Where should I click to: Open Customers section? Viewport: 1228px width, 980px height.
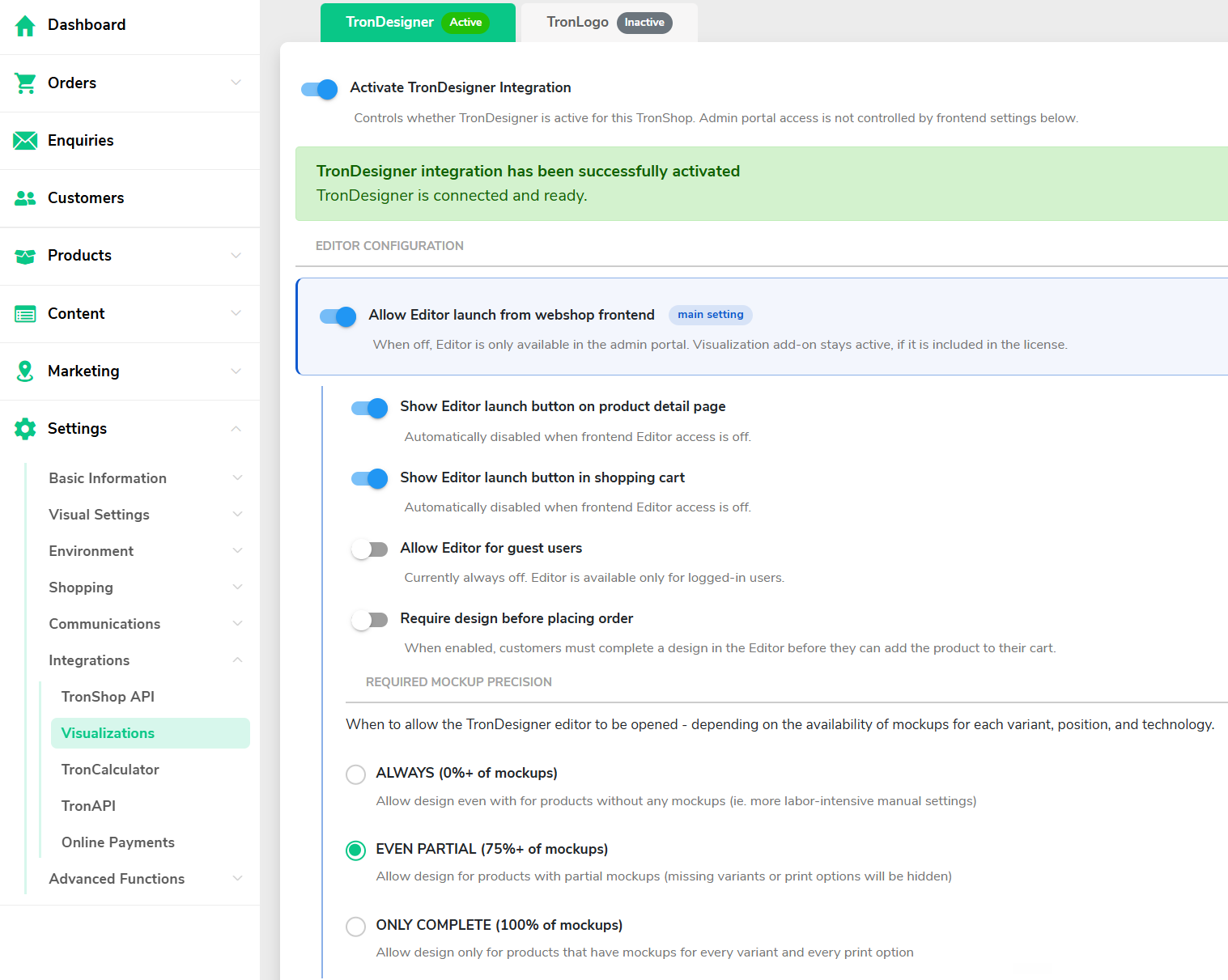coord(86,198)
